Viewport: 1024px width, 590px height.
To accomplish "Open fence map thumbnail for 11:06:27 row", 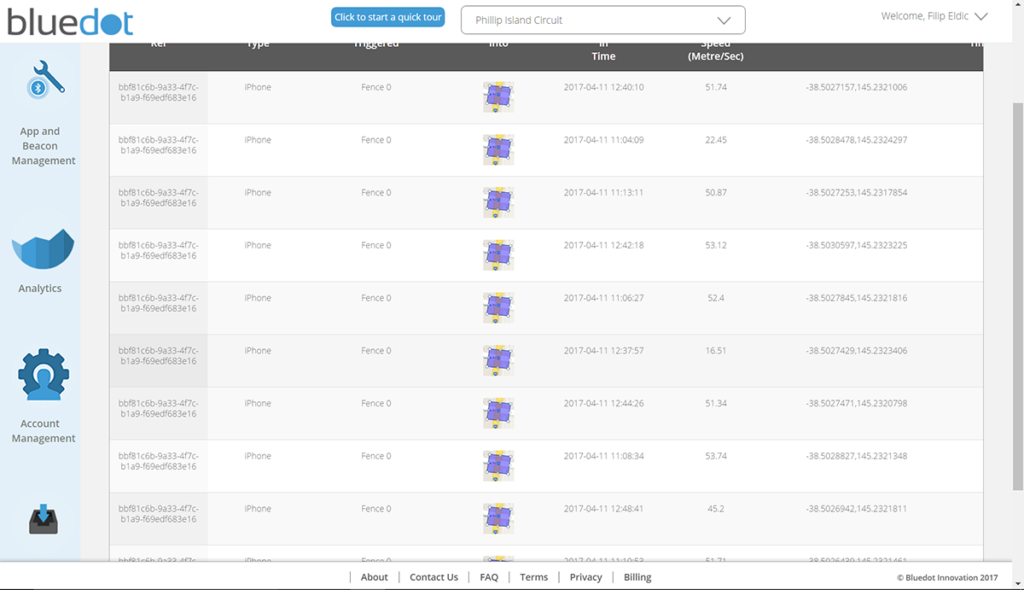I will pyautogui.click(x=498, y=308).
